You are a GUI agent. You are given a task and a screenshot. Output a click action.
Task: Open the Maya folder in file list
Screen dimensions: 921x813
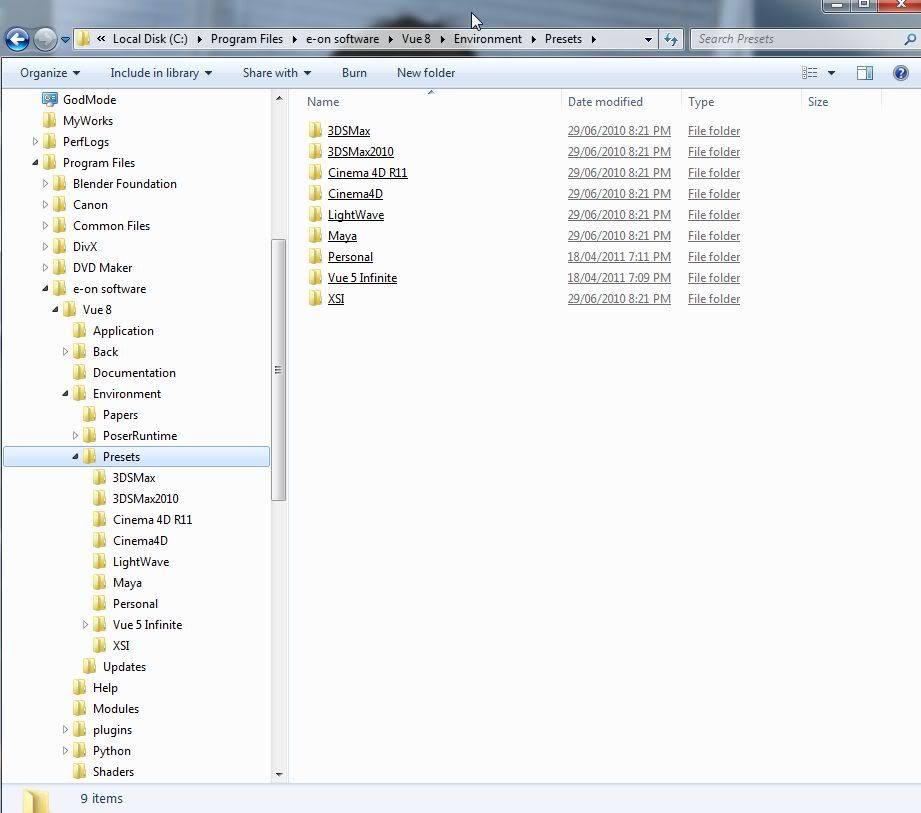342,236
